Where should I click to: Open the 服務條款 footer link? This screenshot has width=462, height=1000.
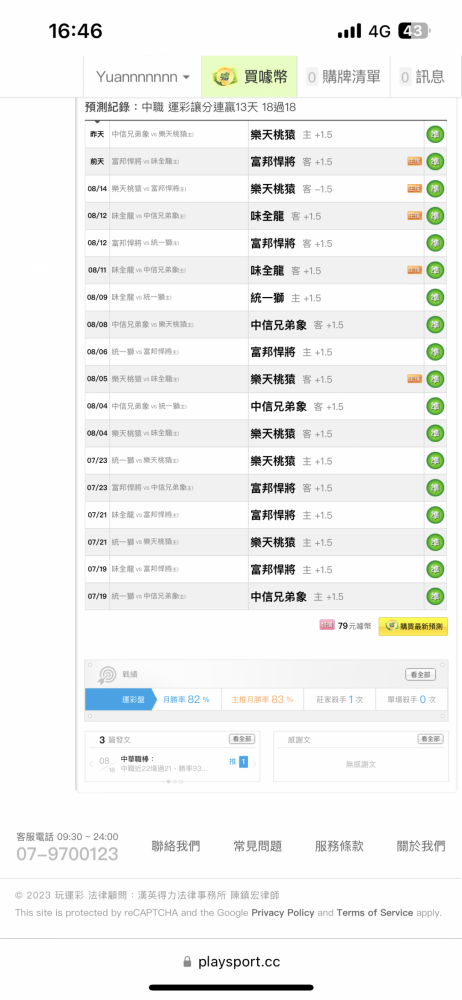coord(339,846)
